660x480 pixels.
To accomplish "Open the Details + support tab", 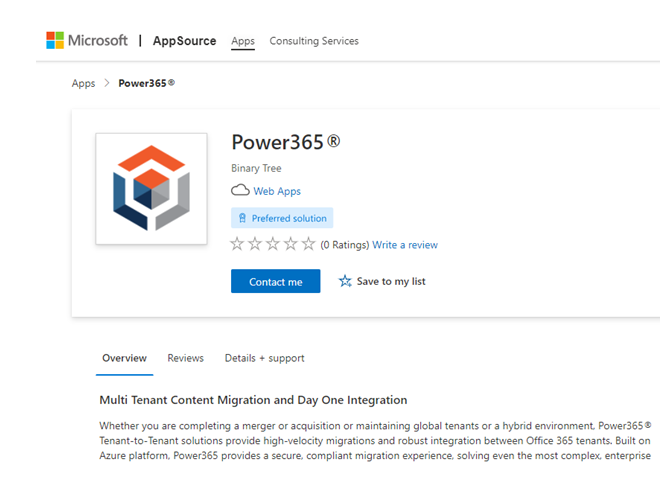I will [264, 358].
